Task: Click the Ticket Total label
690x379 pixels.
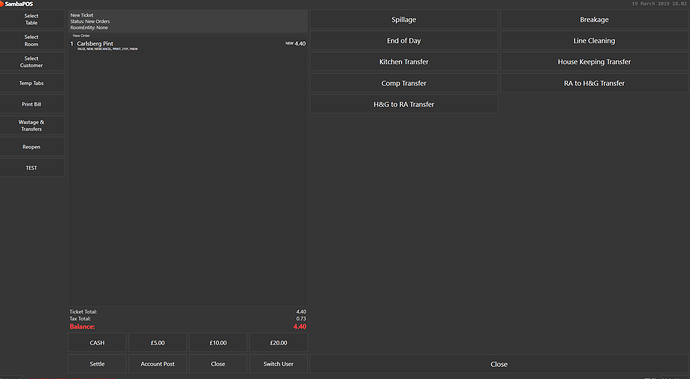Action: pos(83,312)
